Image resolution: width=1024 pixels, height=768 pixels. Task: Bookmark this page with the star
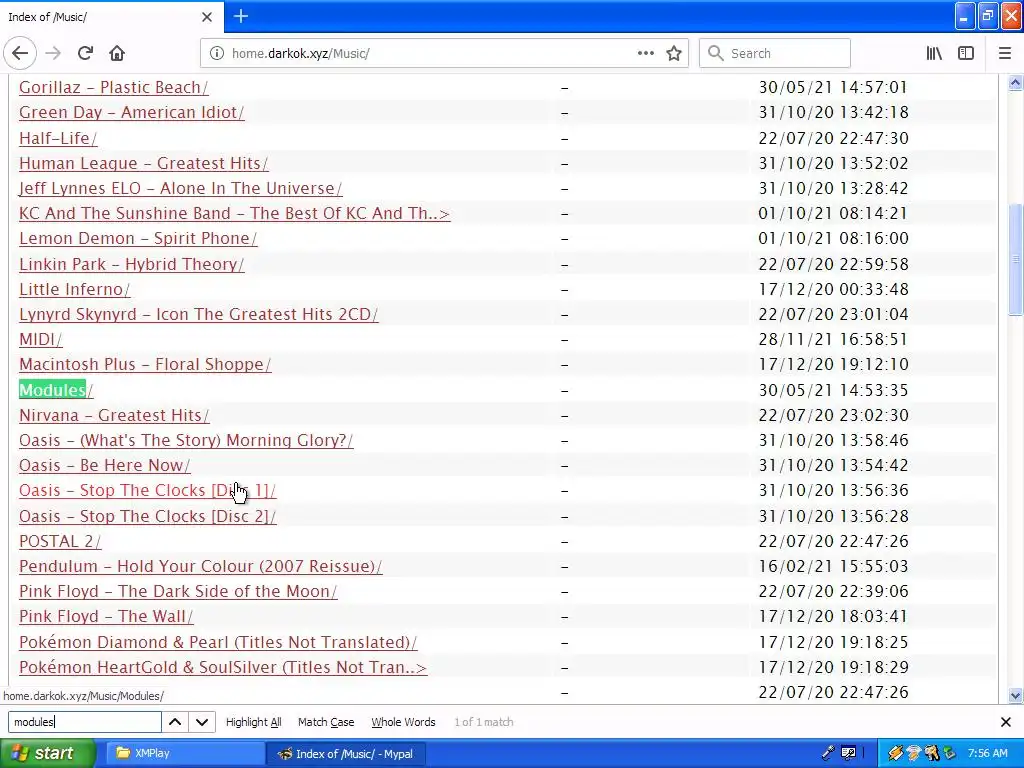point(674,54)
